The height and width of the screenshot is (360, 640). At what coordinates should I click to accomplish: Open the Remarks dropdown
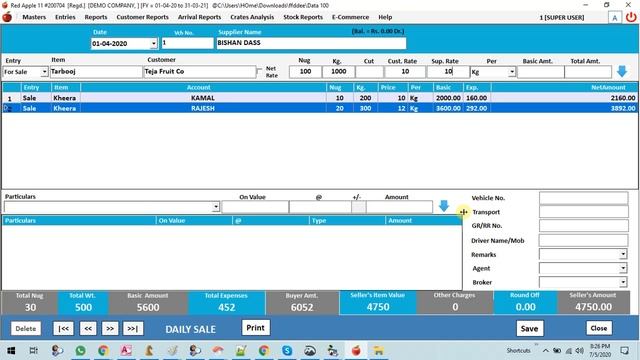pyautogui.click(x=623, y=254)
